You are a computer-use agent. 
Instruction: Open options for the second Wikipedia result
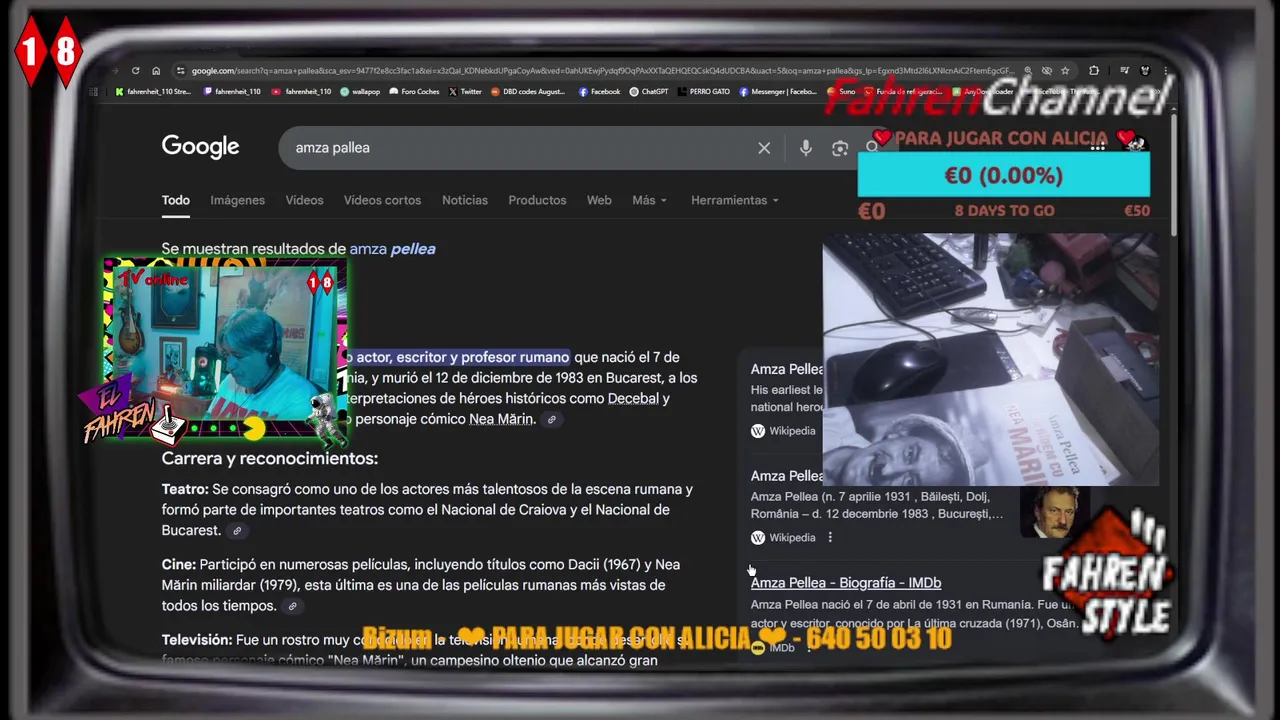tap(830, 538)
